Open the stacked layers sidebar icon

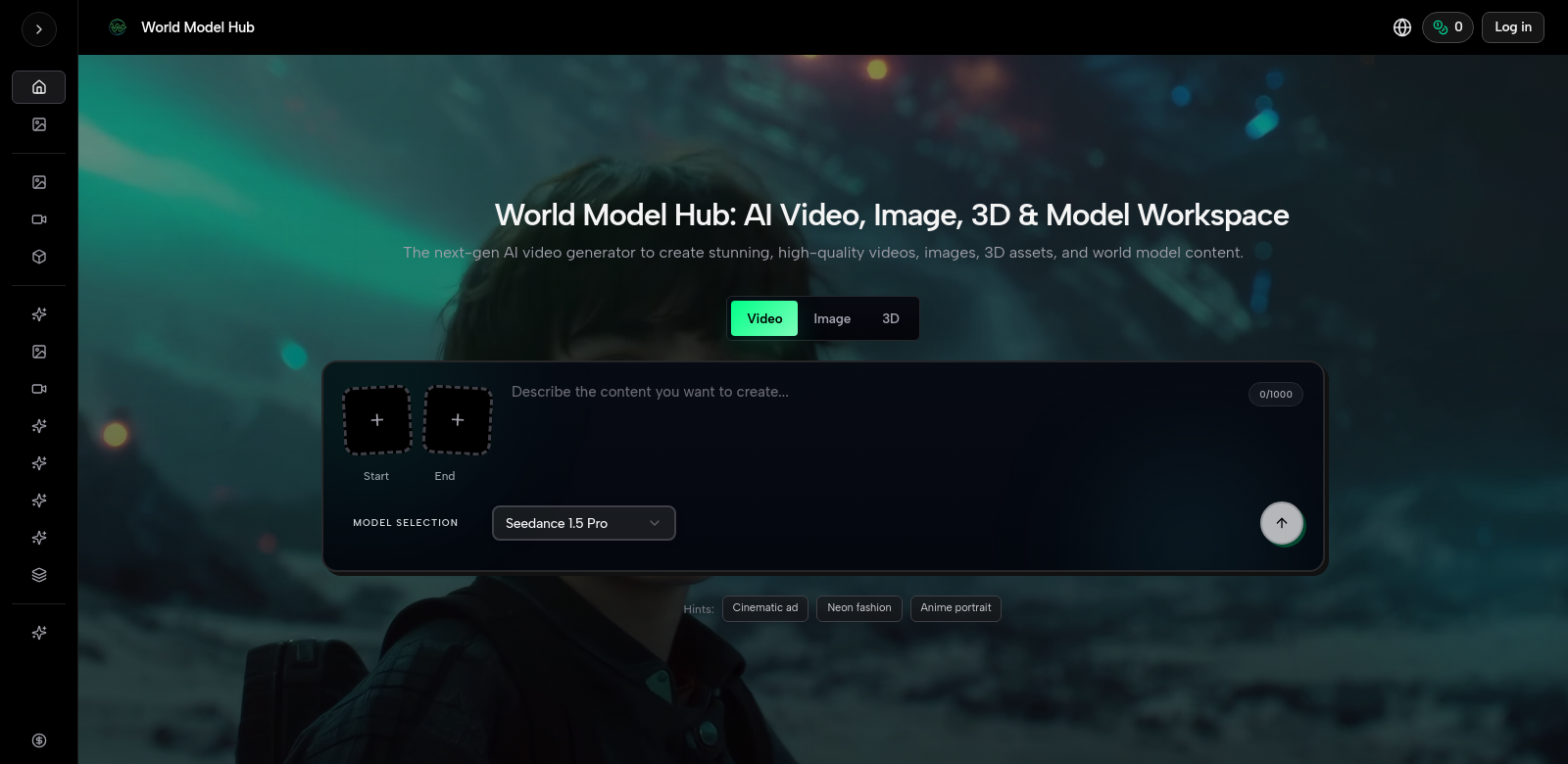pyautogui.click(x=39, y=575)
